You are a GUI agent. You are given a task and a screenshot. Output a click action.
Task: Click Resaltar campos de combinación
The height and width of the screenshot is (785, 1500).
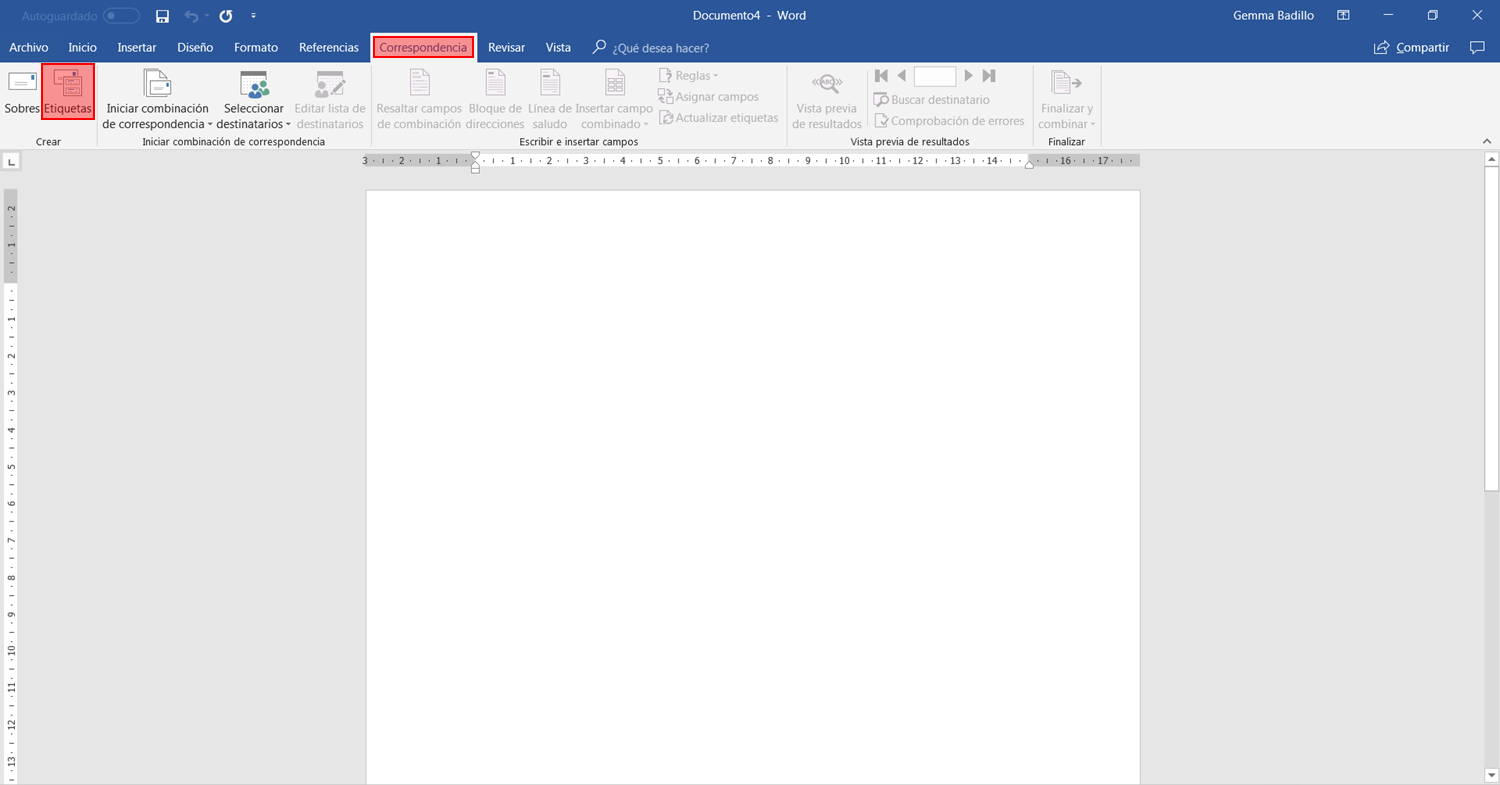tap(419, 100)
